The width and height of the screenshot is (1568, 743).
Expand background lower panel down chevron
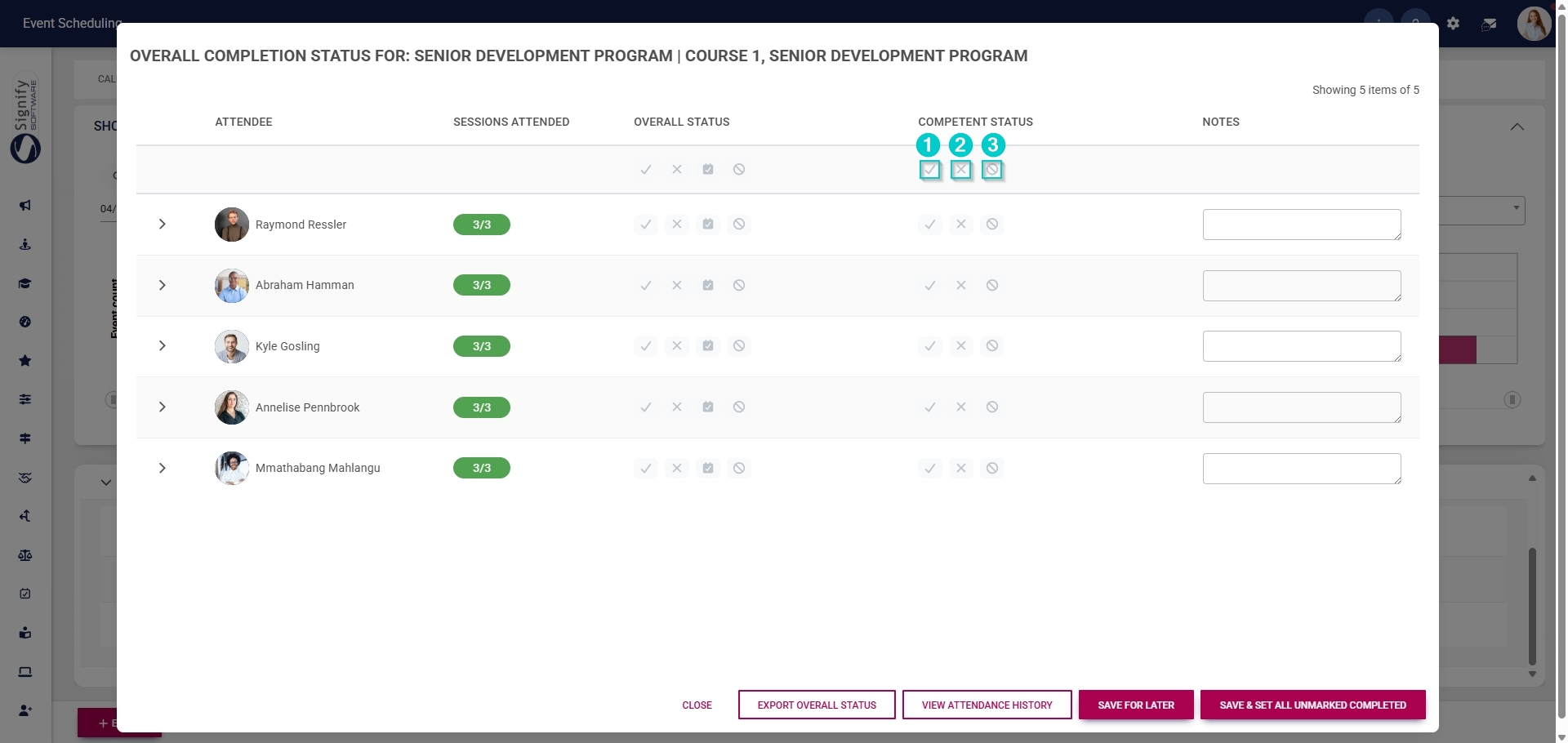106,483
